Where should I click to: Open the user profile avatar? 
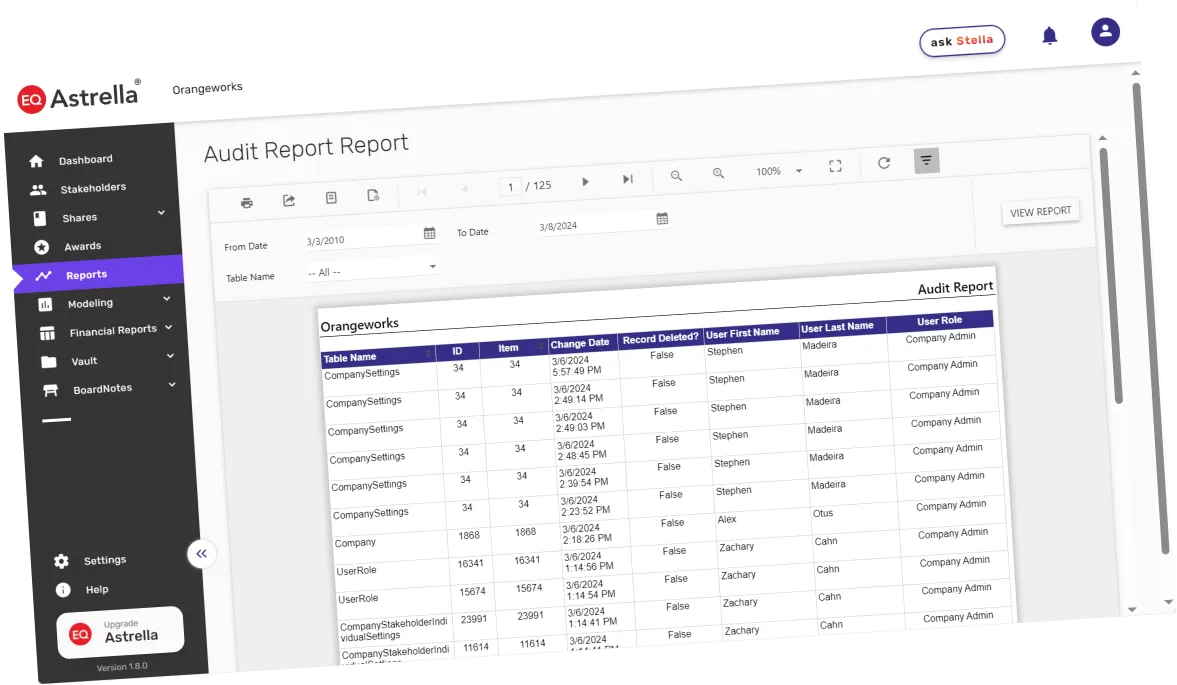click(x=1105, y=33)
